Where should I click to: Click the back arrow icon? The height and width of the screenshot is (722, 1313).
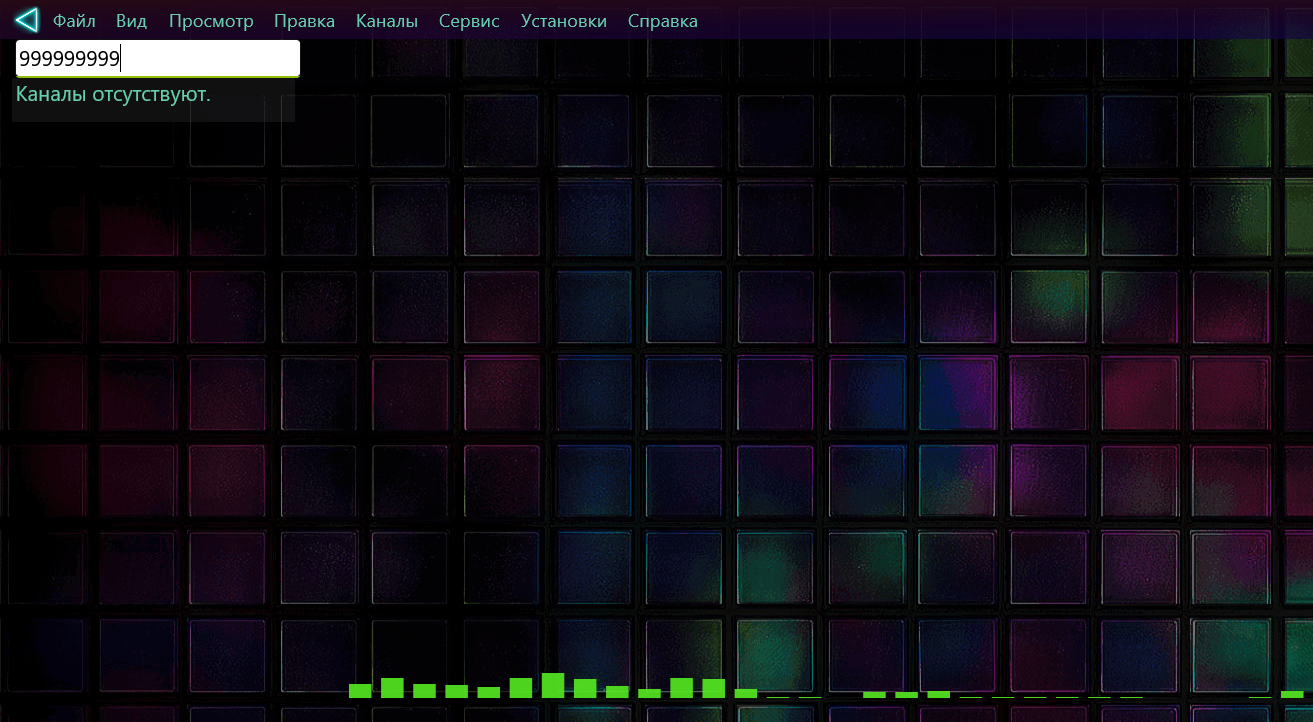[x=27, y=20]
